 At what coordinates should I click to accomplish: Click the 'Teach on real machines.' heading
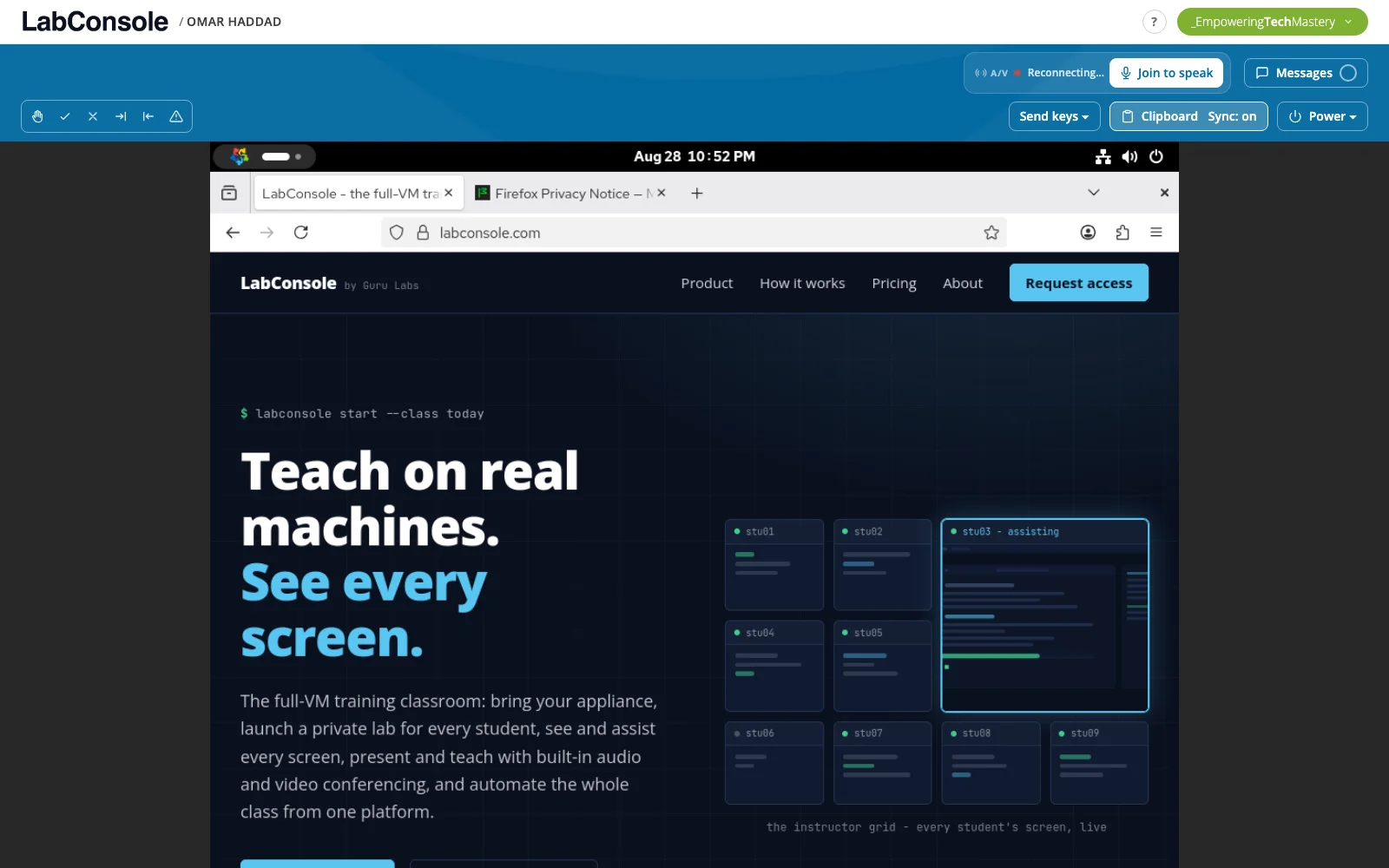pyautogui.click(x=410, y=499)
